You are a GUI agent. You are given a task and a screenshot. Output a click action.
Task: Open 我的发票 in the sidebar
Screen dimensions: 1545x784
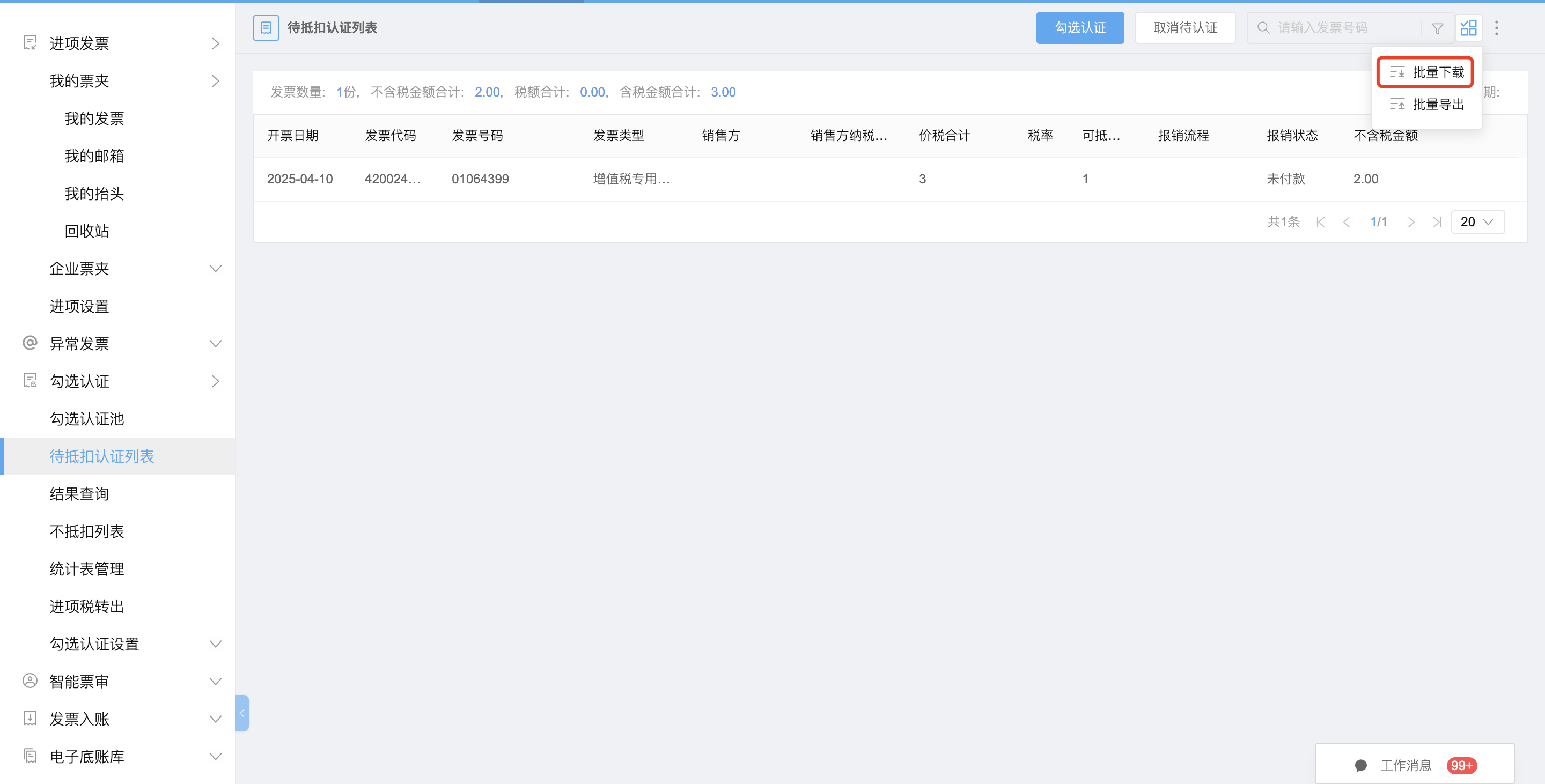[x=94, y=119]
